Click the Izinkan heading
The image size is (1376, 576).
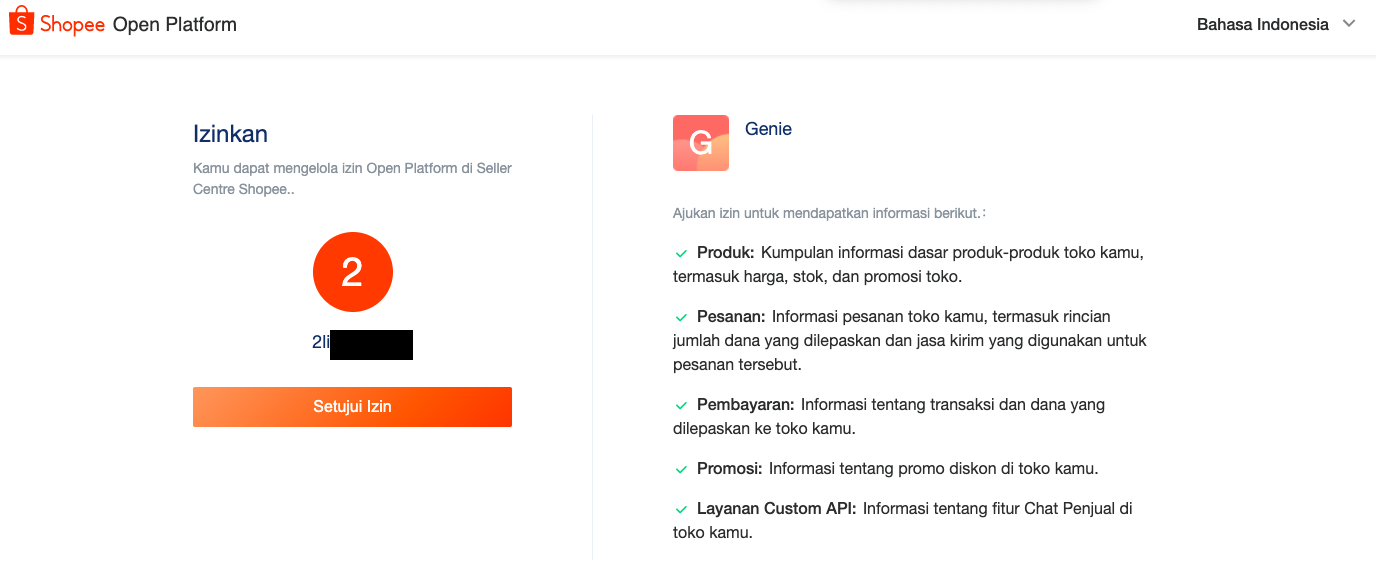[x=230, y=134]
